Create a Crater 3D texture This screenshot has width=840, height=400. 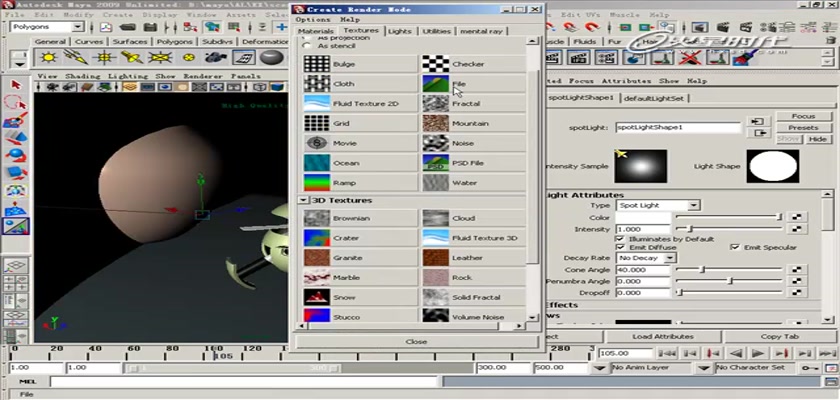click(360, 238)
